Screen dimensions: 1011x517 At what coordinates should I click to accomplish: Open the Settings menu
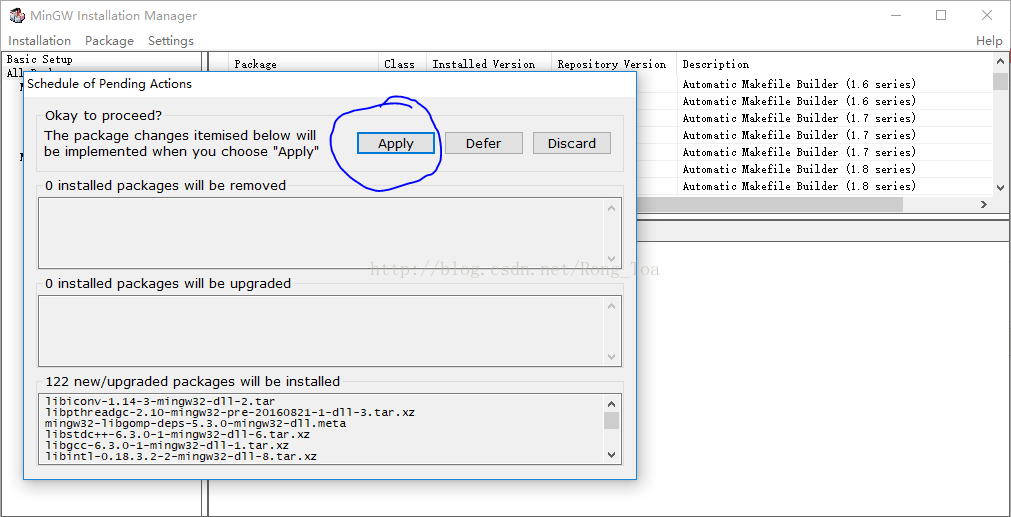click(x=171, y=41)
